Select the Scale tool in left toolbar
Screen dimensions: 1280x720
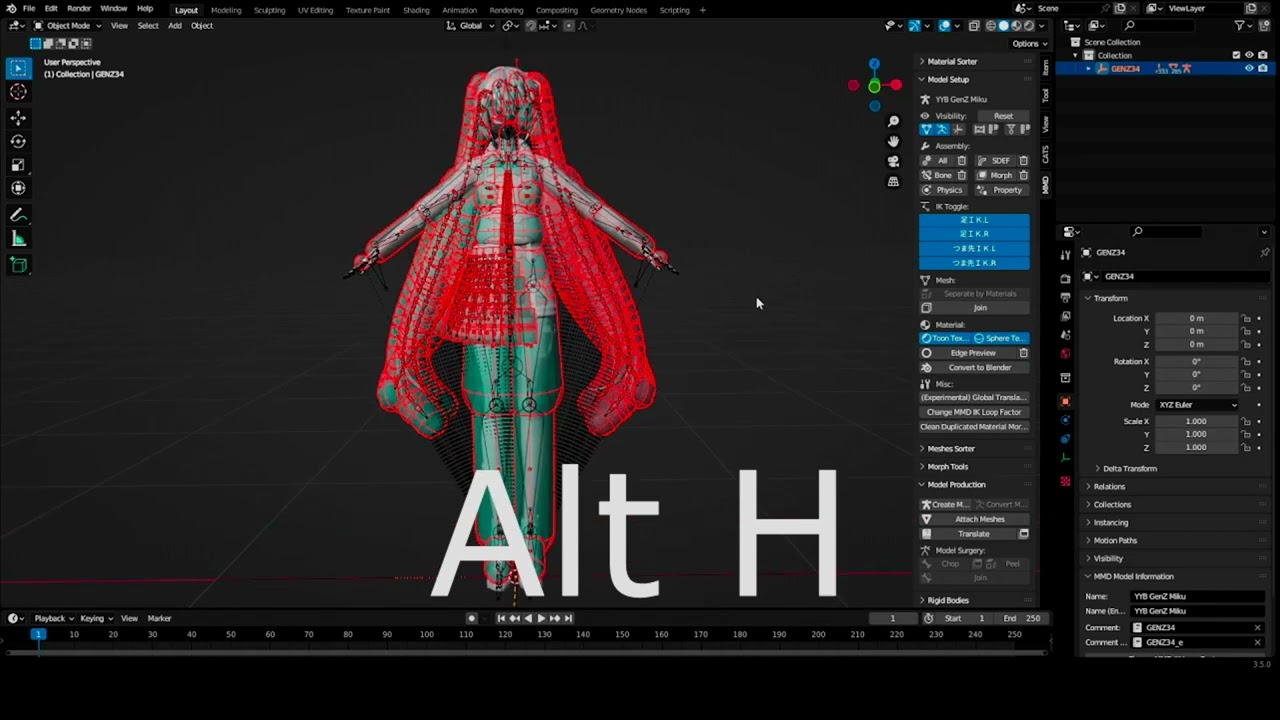tap(18, 165)
